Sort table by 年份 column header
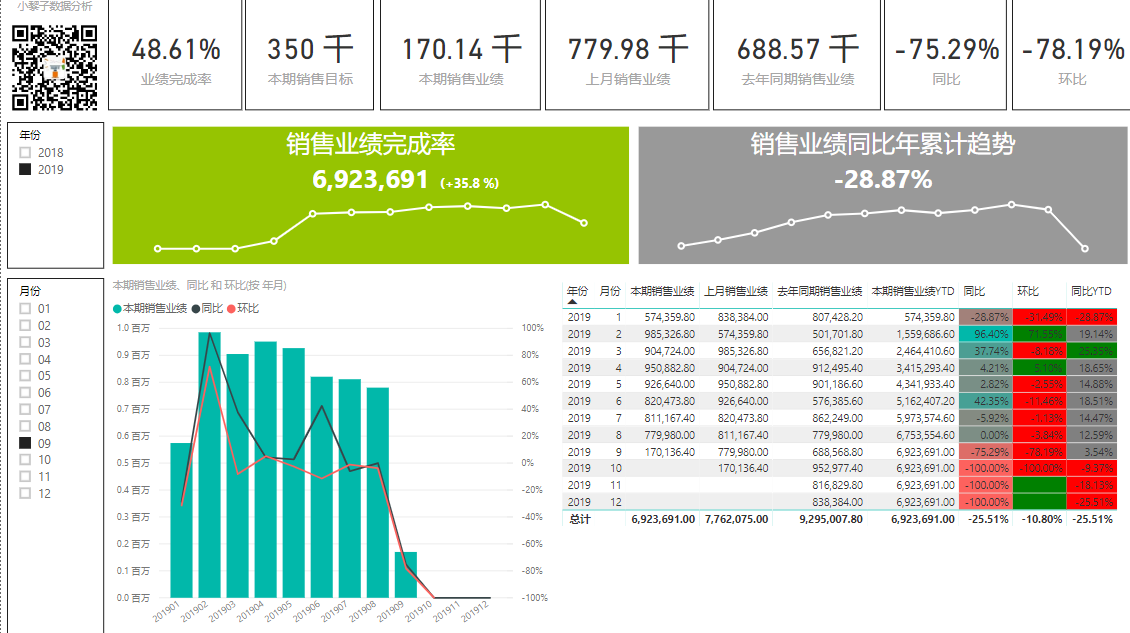 click(577, 291)
